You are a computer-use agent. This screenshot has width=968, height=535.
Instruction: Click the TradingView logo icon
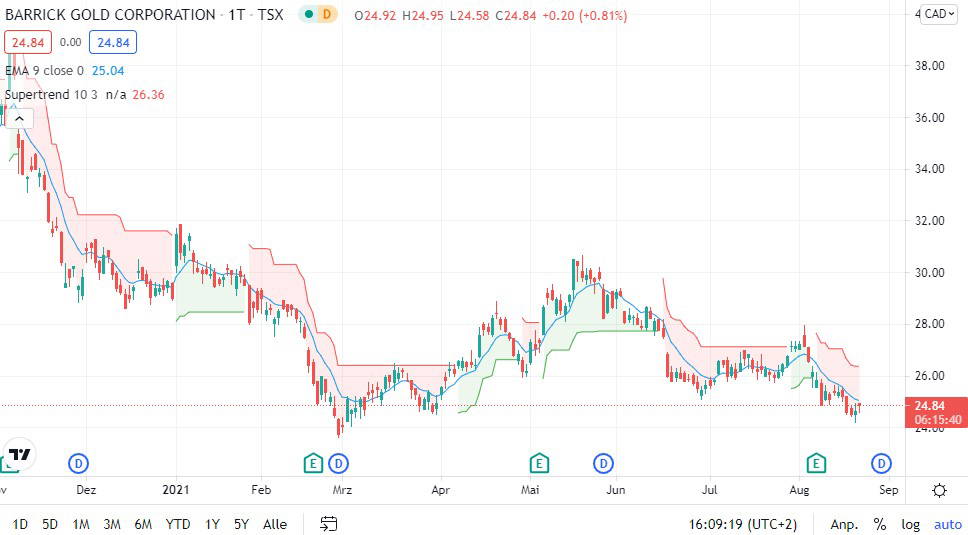click(20, 455)
